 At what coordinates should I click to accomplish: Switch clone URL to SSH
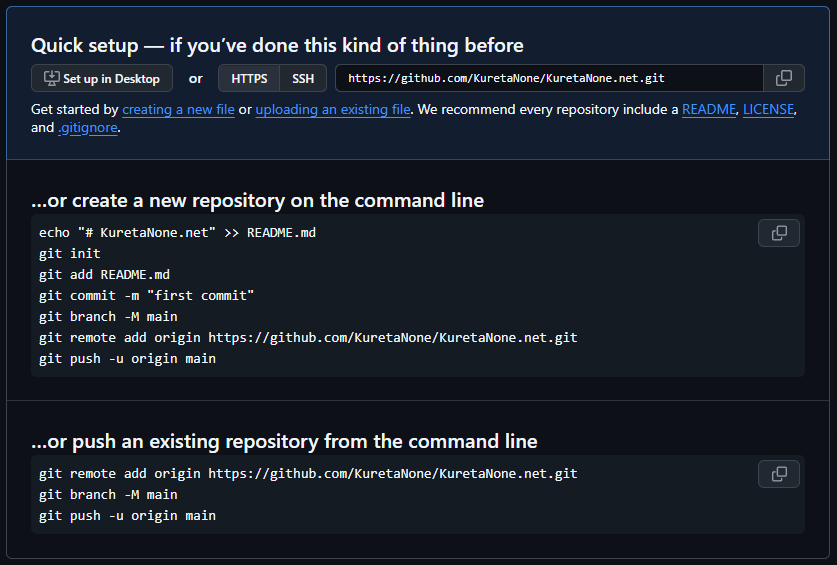(x=303, y=78)
